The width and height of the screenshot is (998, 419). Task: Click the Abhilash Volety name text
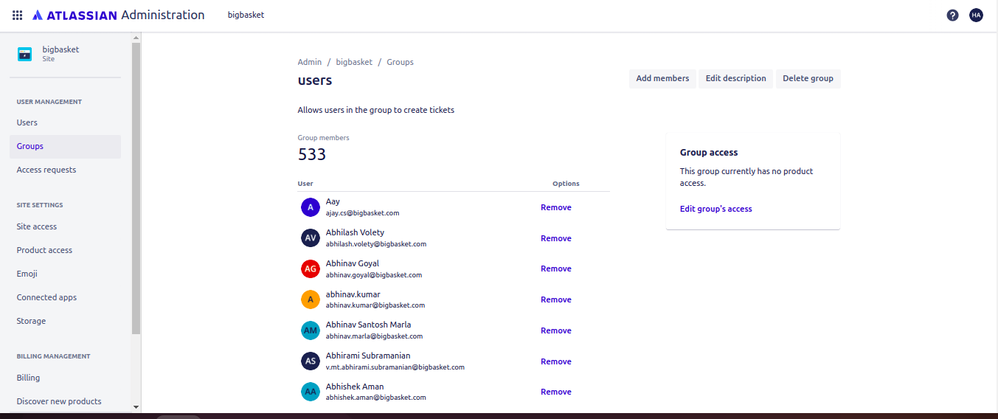tap(355, 232)
